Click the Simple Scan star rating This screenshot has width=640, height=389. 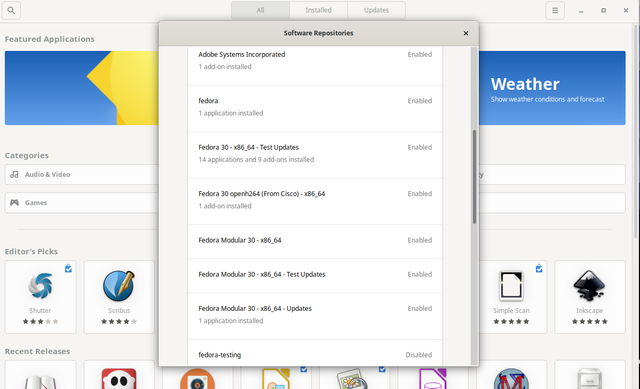tap(511, 322)
